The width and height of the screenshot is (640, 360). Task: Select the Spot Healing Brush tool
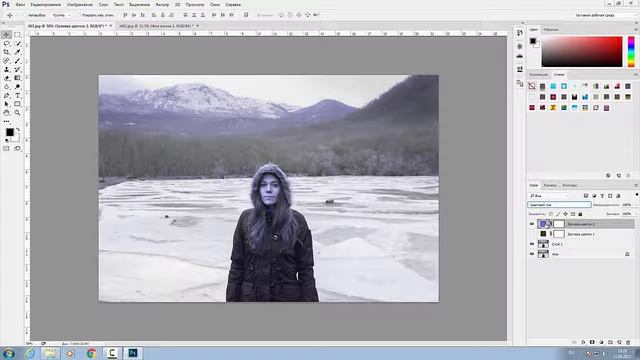7,61
